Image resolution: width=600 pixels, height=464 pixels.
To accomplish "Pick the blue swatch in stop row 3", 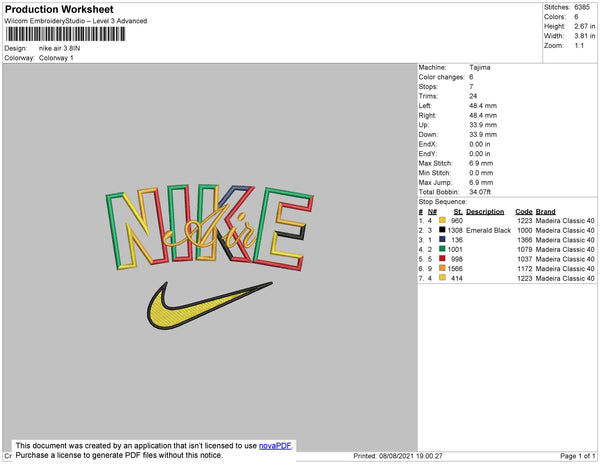I will pos(442,239).
